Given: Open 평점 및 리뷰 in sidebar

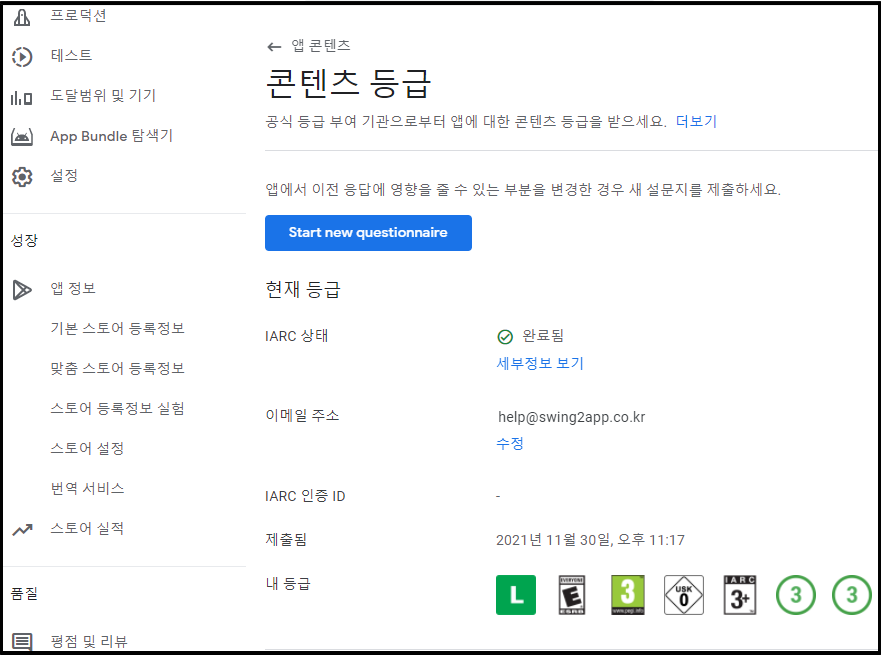Looking at the screenshot, I should pyautogui.click(x=89, y=641).
